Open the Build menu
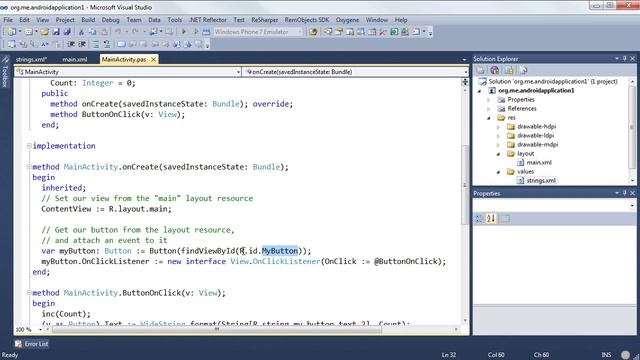 [88, 20]
